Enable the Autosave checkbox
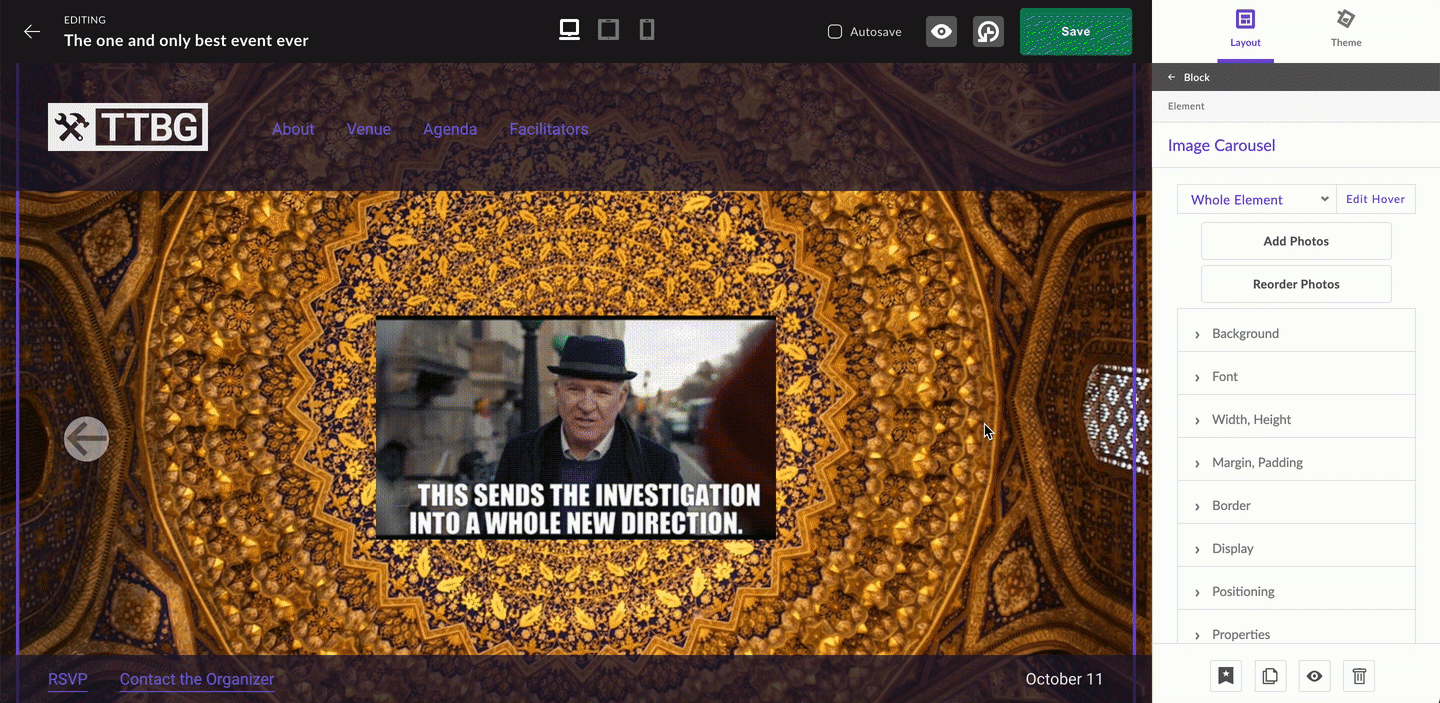The image size is (1440, 703). 835,32
